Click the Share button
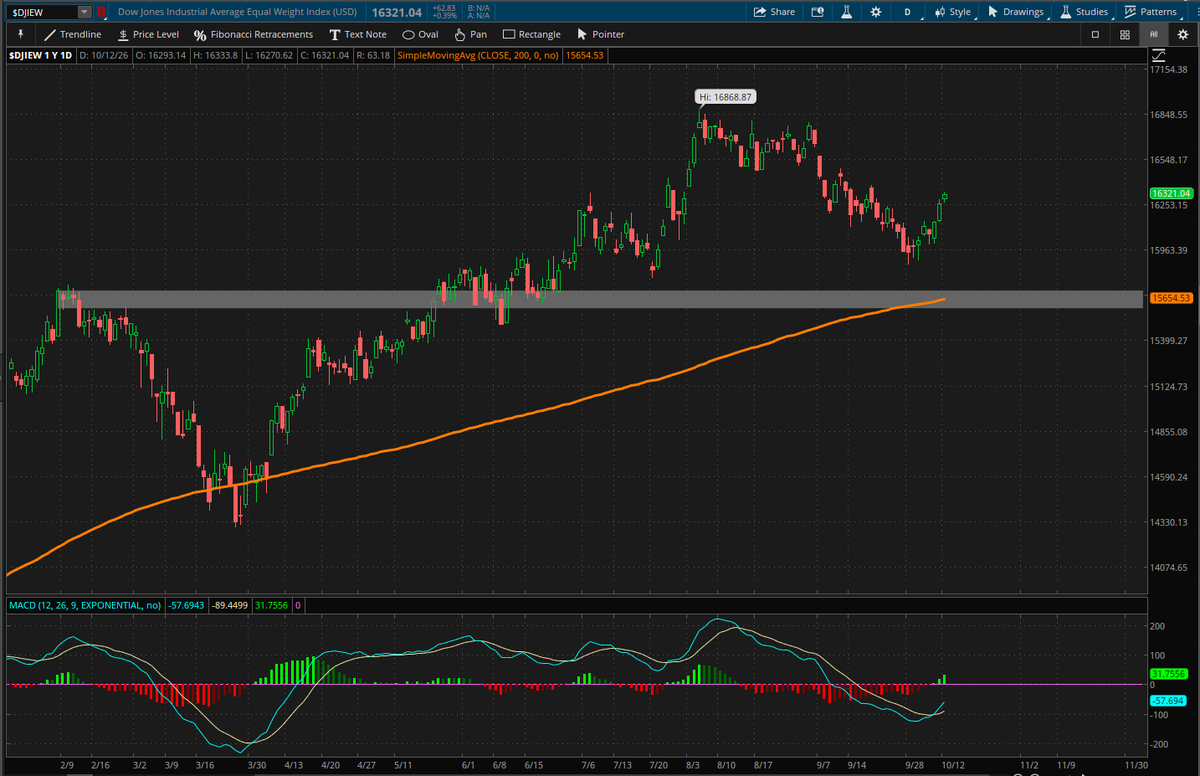This screenshot has height=776, width=1200. pos(774,12)
